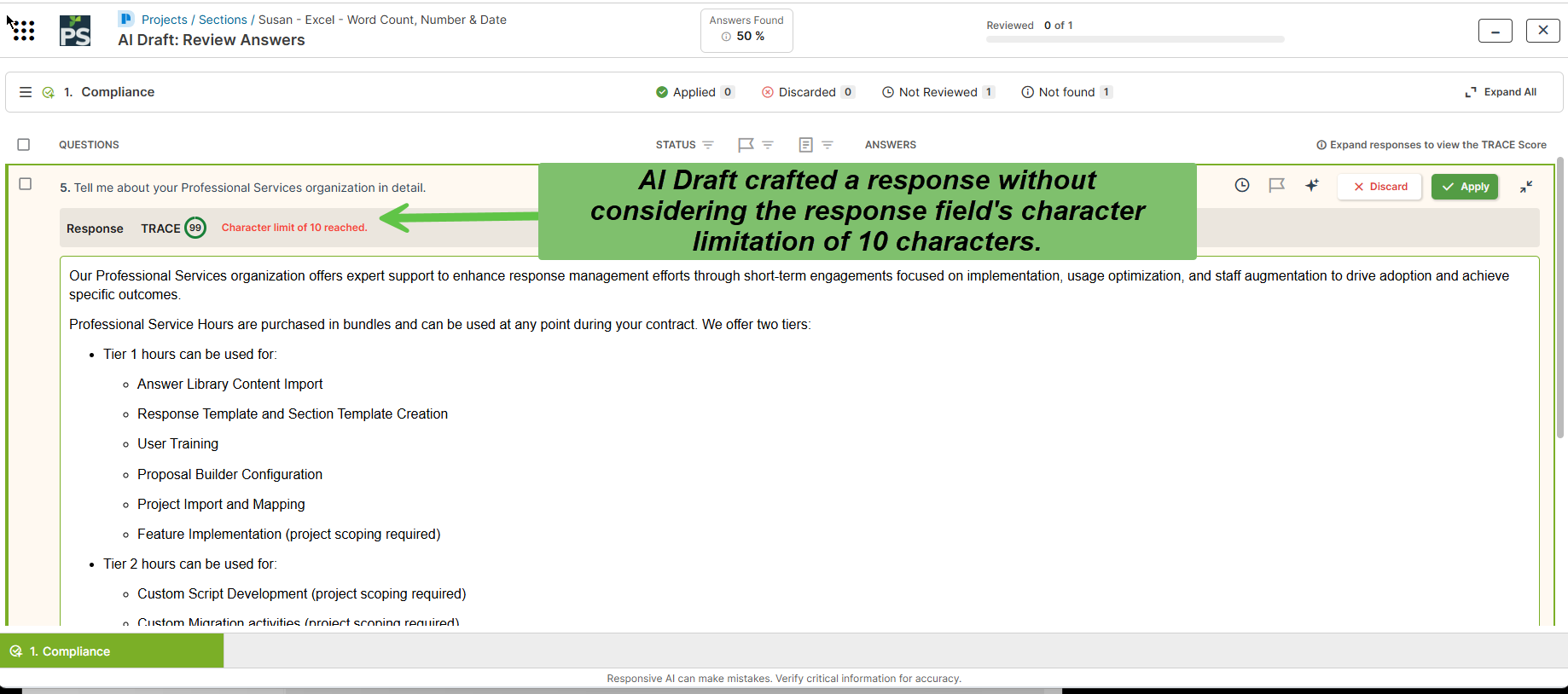
Task: Click the PS Responsive logo
Action: point(75,31)
